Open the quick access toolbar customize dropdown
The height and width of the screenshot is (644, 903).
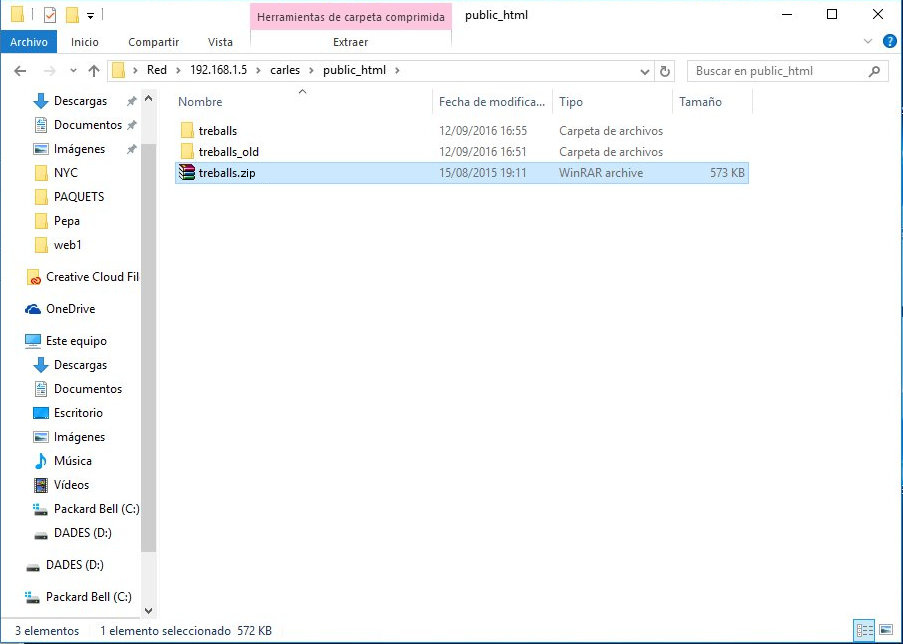click(90, 16)
